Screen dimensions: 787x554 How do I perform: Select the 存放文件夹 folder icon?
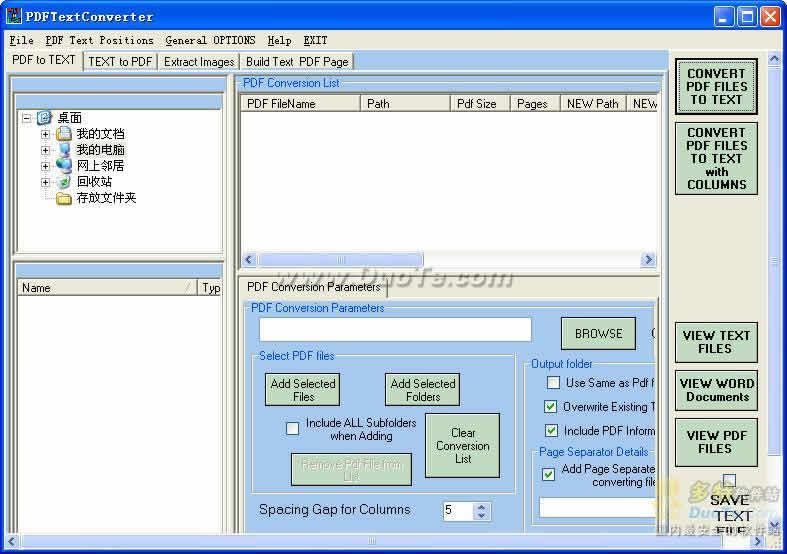pyautogui.click(x=64, y=198)
